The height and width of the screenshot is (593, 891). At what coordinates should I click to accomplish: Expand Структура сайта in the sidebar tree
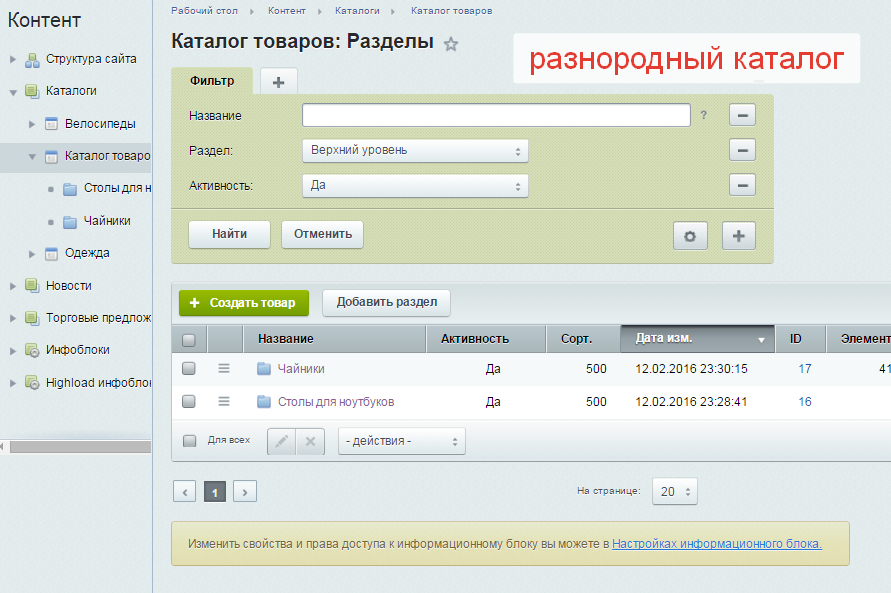pyautogui.click(x=13, y=59)
